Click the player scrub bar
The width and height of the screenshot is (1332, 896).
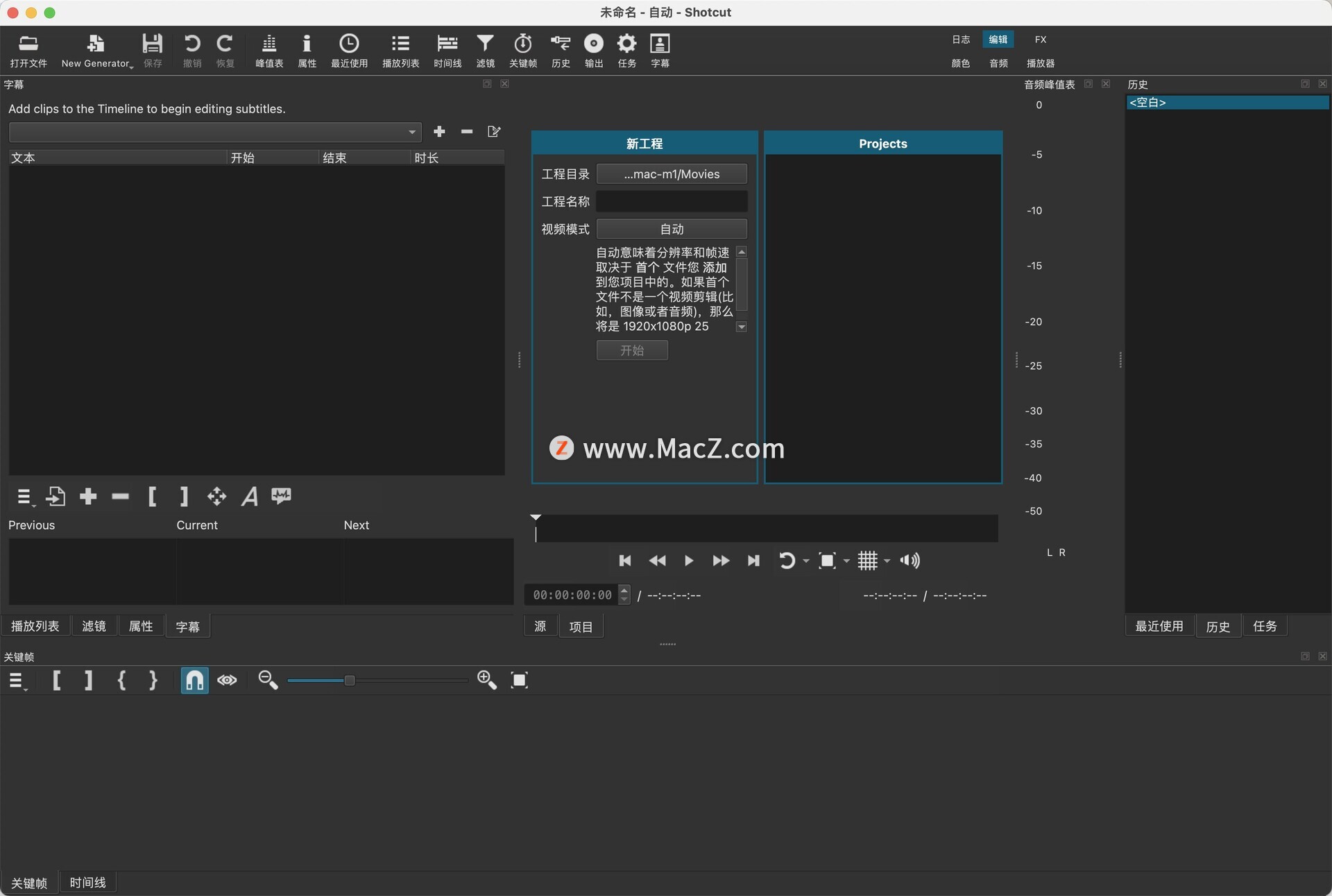[766, 528]
